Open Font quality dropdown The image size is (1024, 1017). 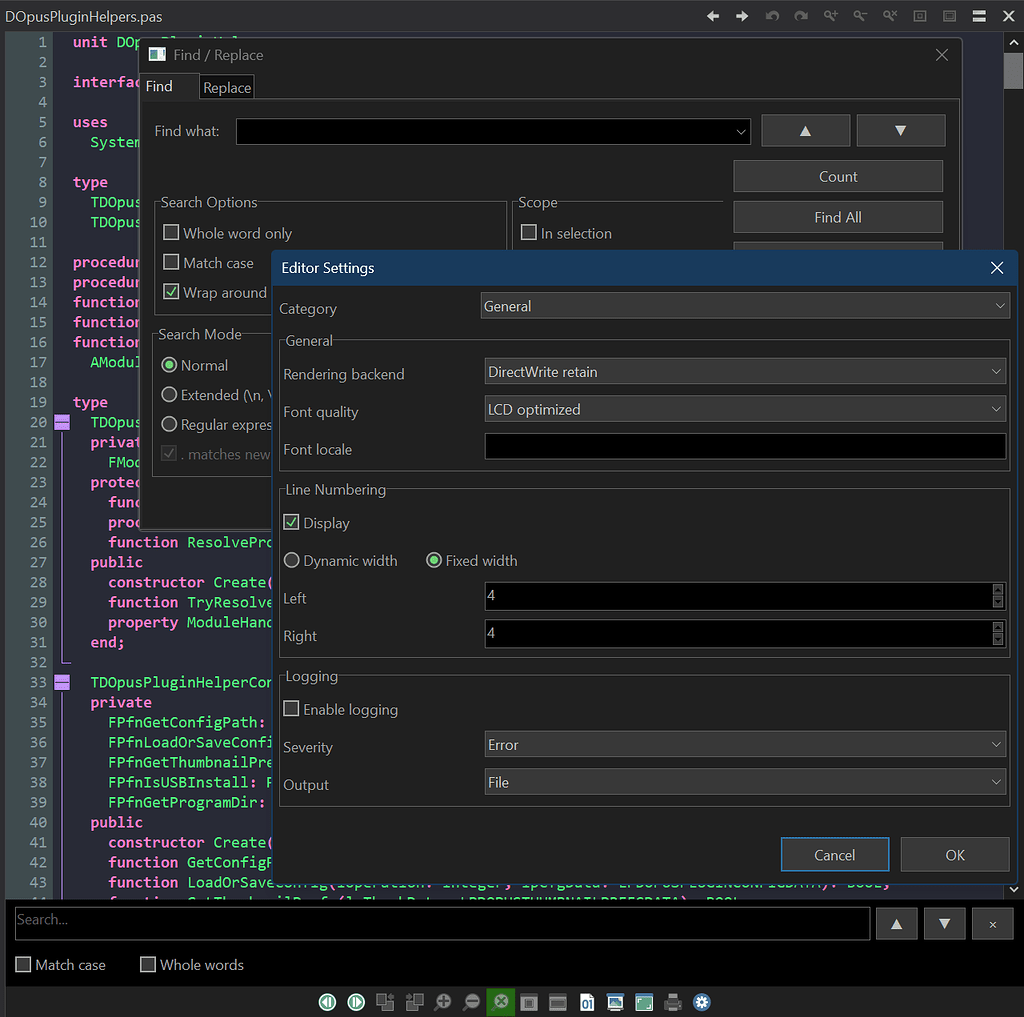tap(745, 410)
